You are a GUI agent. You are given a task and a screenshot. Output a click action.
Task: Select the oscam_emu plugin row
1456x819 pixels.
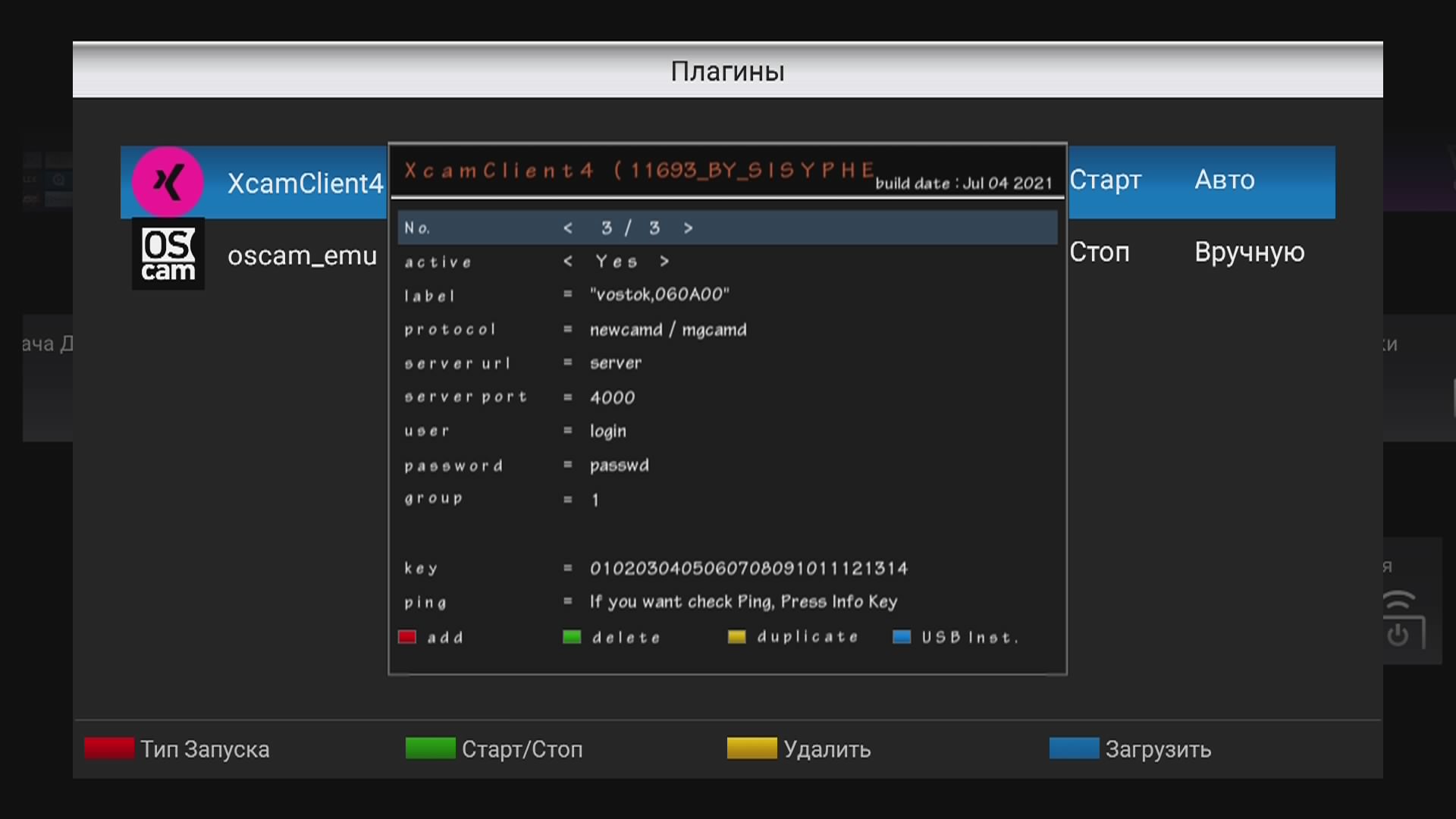click(728, 254)
